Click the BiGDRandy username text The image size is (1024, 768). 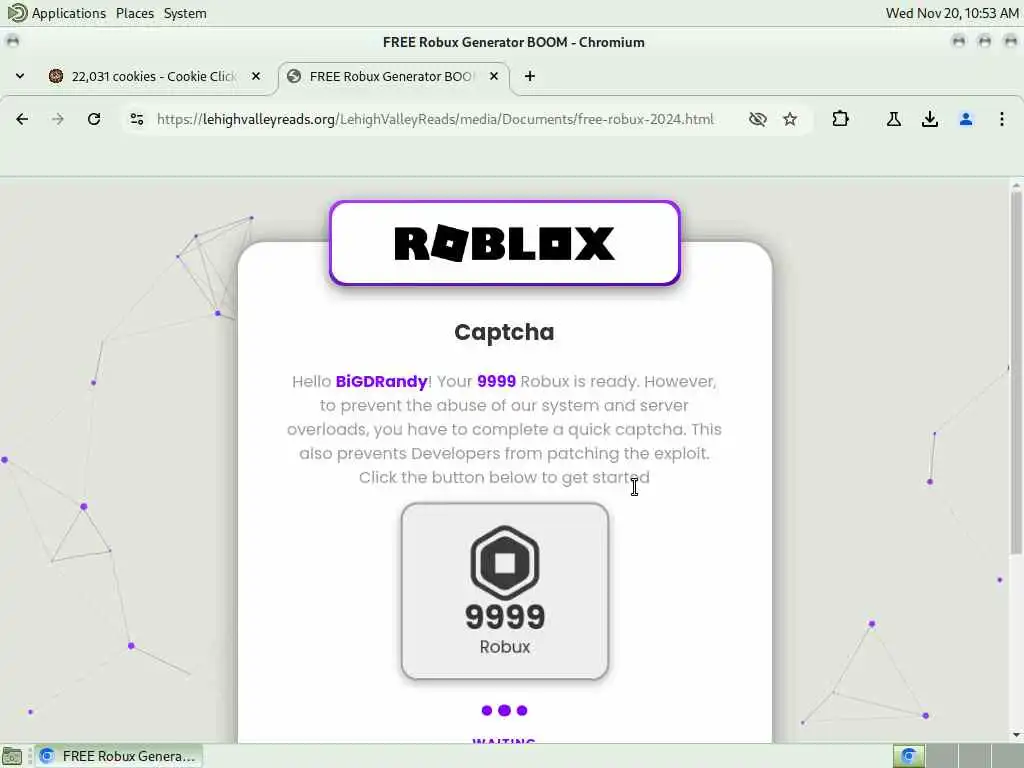pyautogui.click(x=381, y=381)
